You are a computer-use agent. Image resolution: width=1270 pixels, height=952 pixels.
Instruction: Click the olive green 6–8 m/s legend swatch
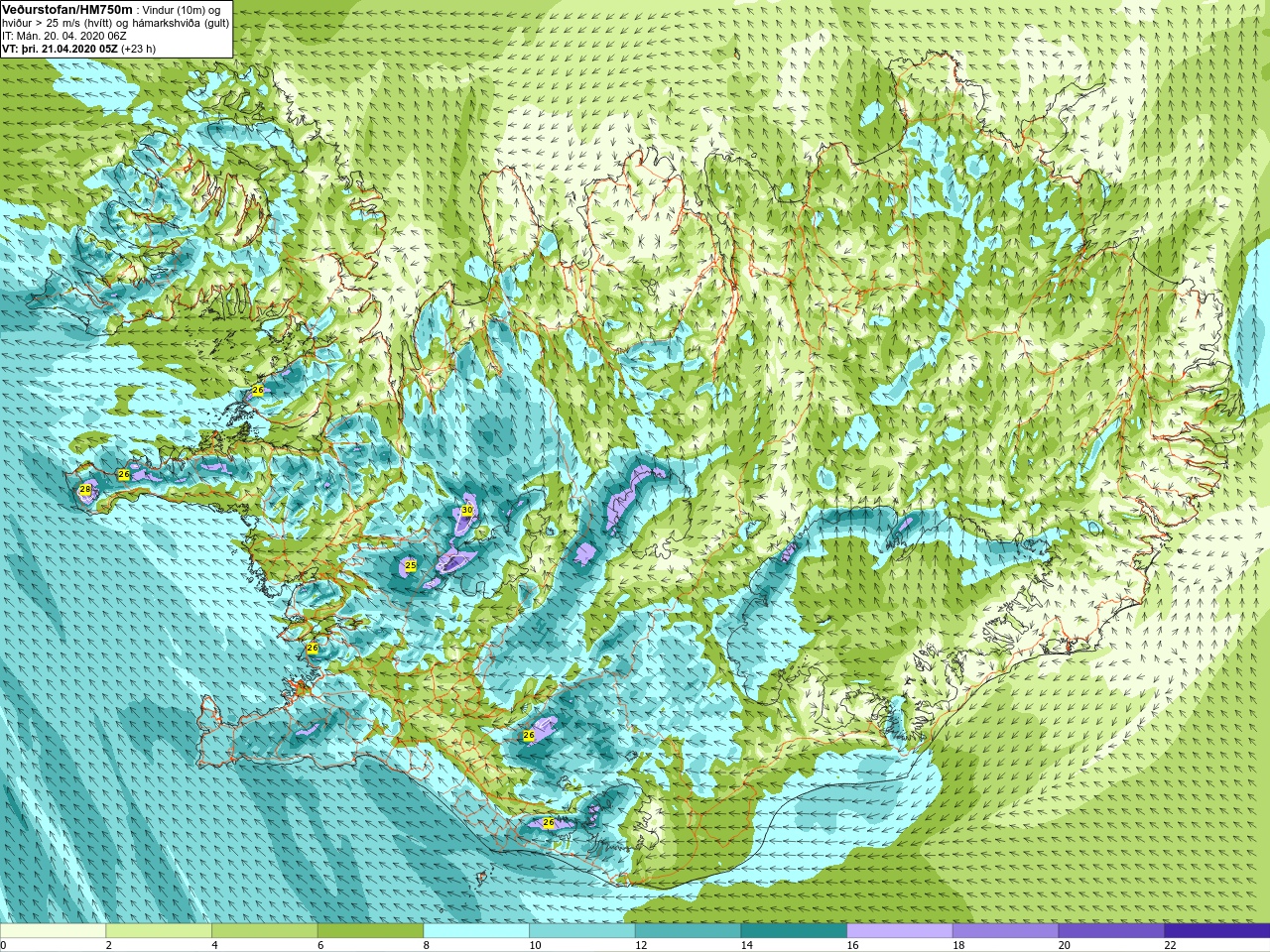point(370,931)
